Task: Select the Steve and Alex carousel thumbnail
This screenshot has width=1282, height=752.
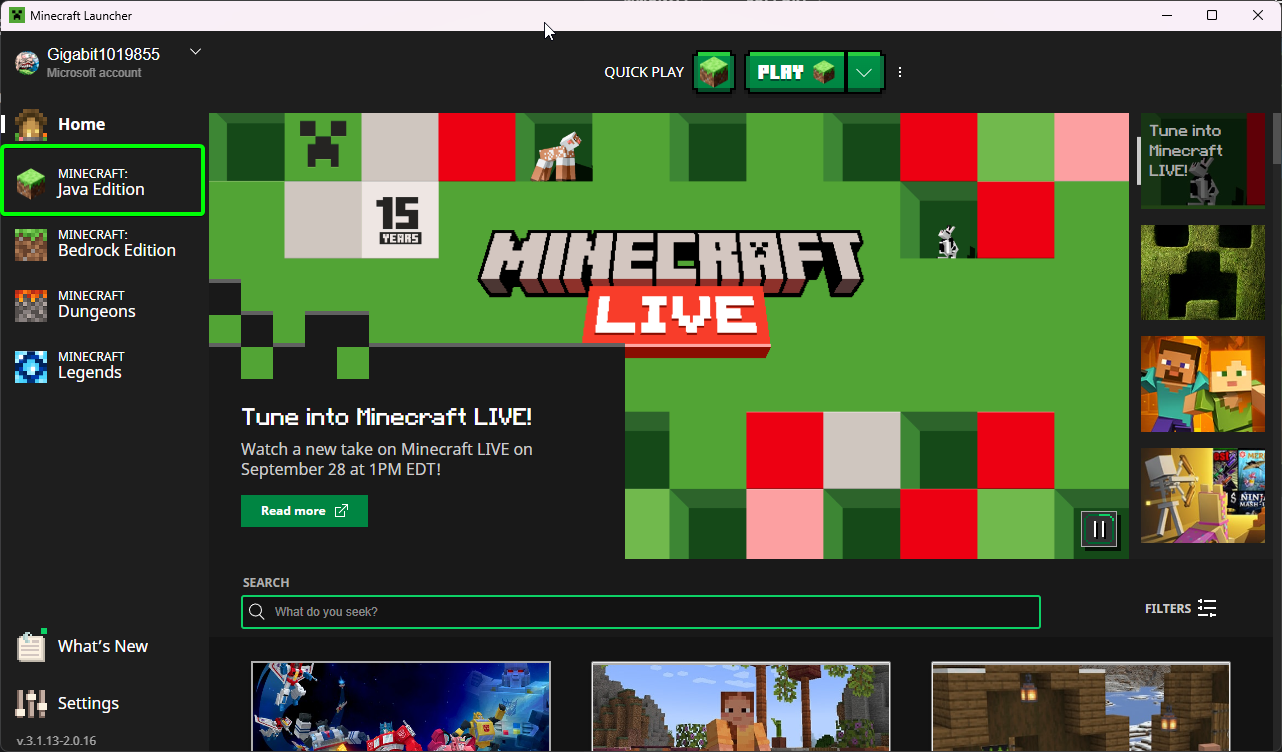Action: click(1203, 384)
